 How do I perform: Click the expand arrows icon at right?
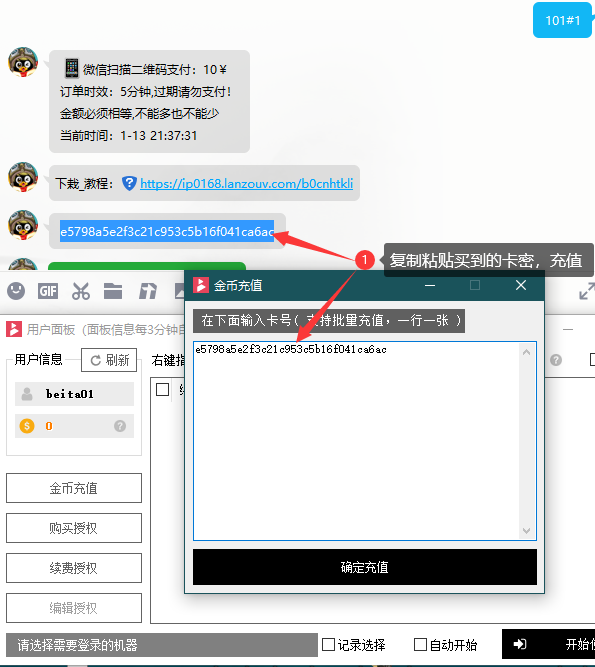(586, 291)
